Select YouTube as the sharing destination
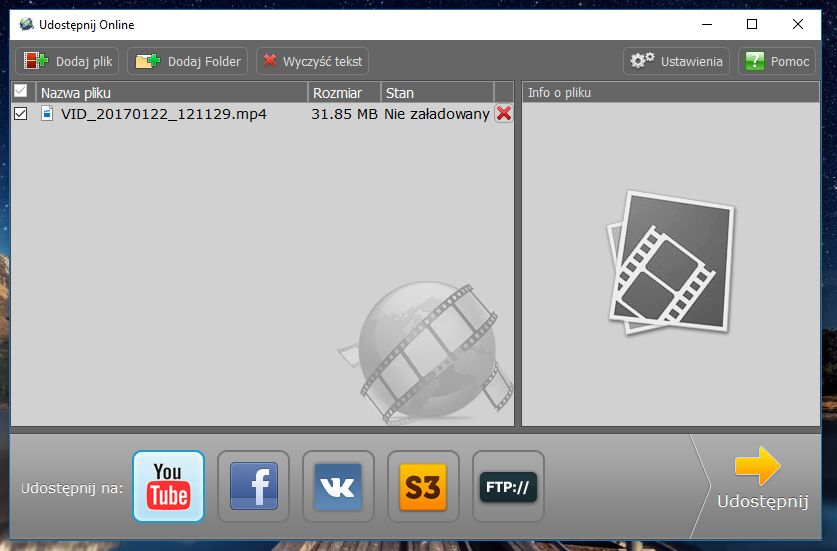The width and height of the screenshot is (837, 551). point(168,486)
